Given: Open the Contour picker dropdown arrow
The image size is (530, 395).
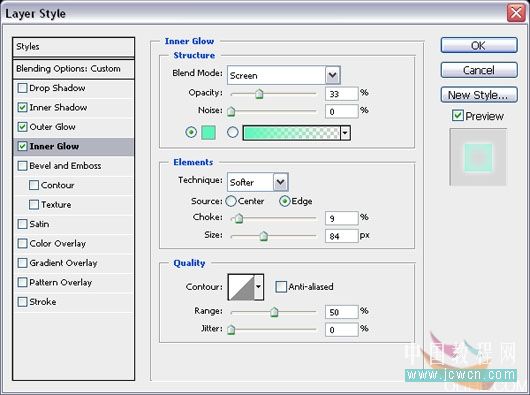Looking at the screenshot, I should [259, 287].
